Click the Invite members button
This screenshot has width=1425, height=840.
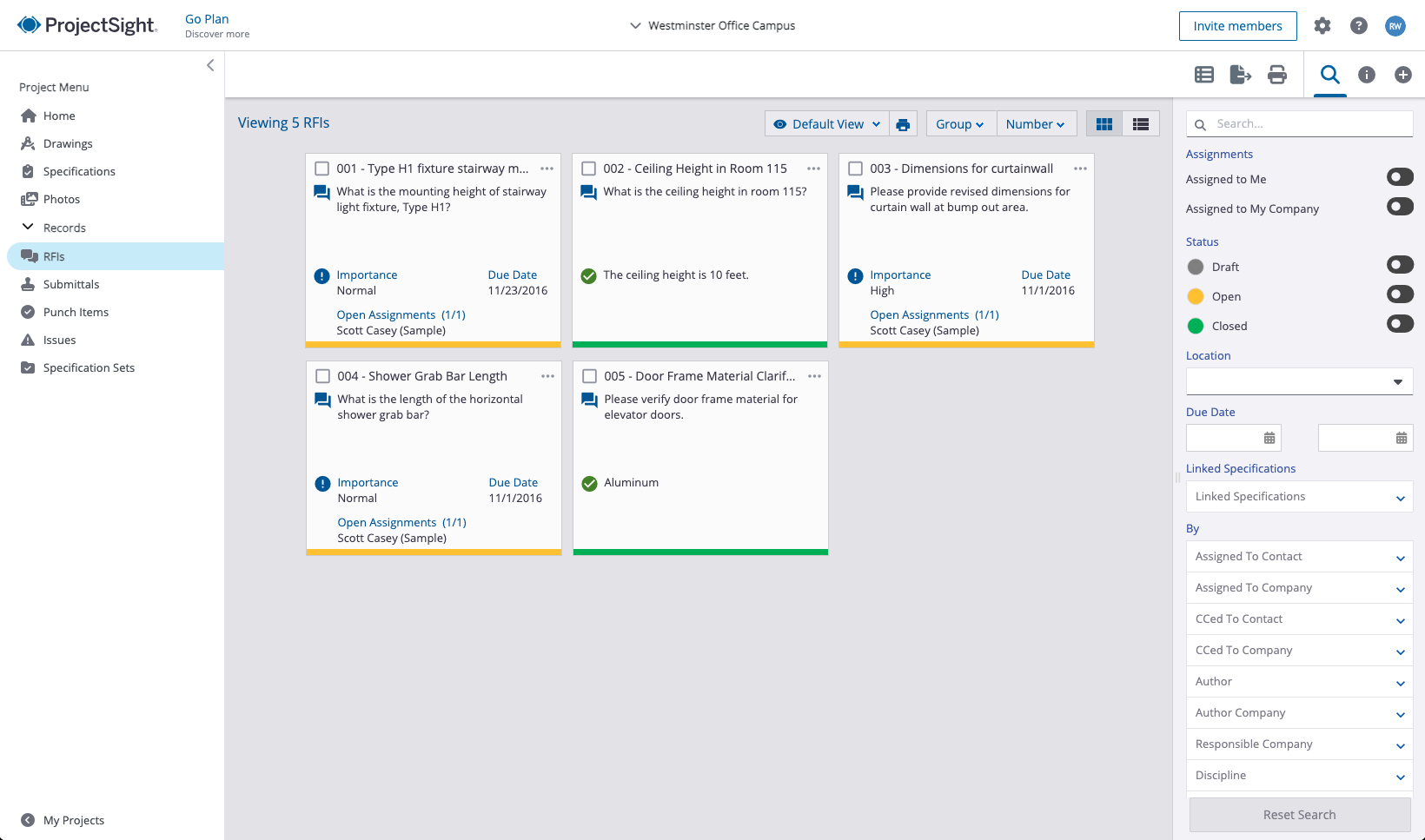coord(1237,26)
